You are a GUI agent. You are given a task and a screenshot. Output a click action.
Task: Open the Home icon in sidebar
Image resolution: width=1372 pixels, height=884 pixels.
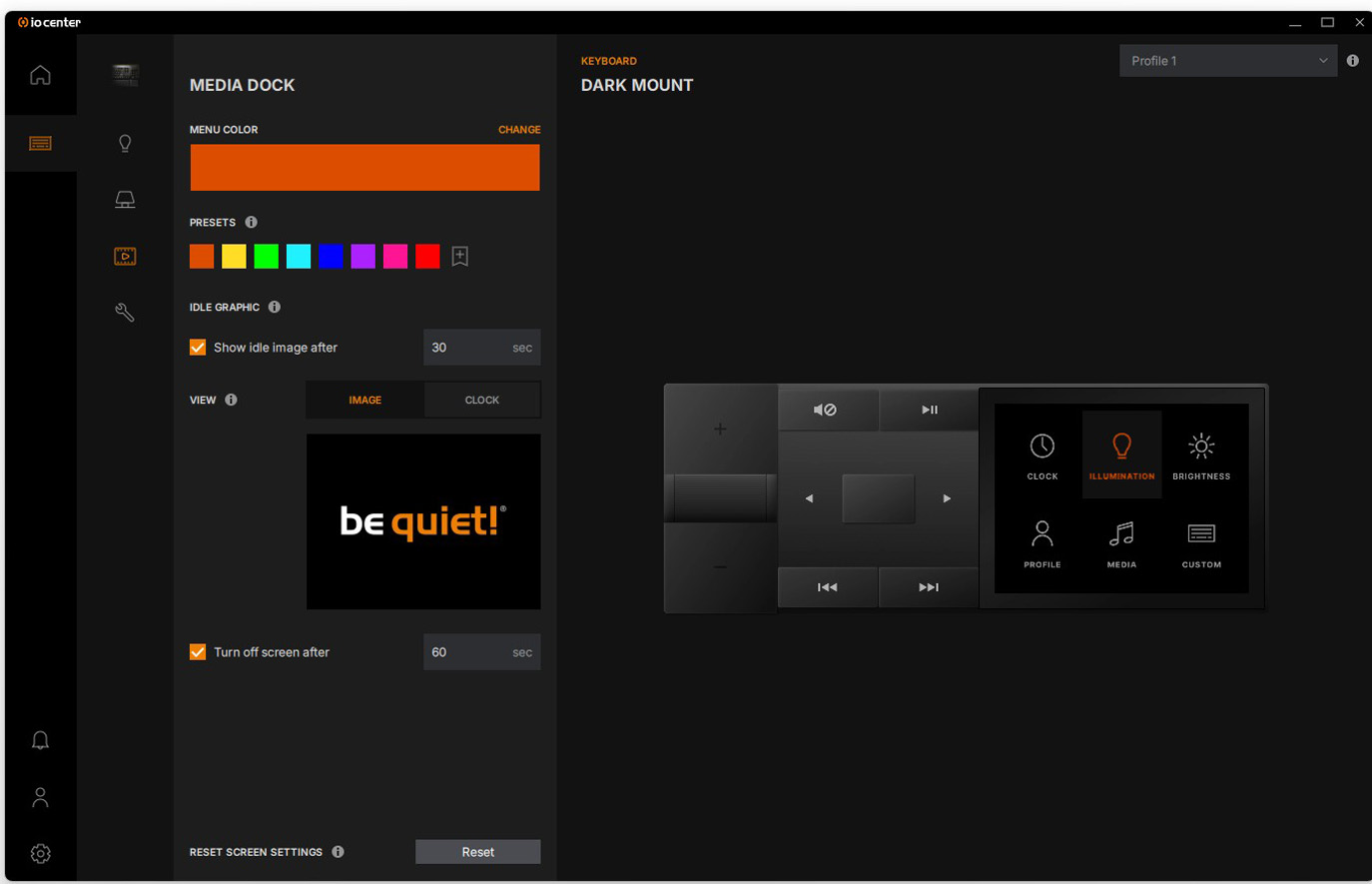40,75
